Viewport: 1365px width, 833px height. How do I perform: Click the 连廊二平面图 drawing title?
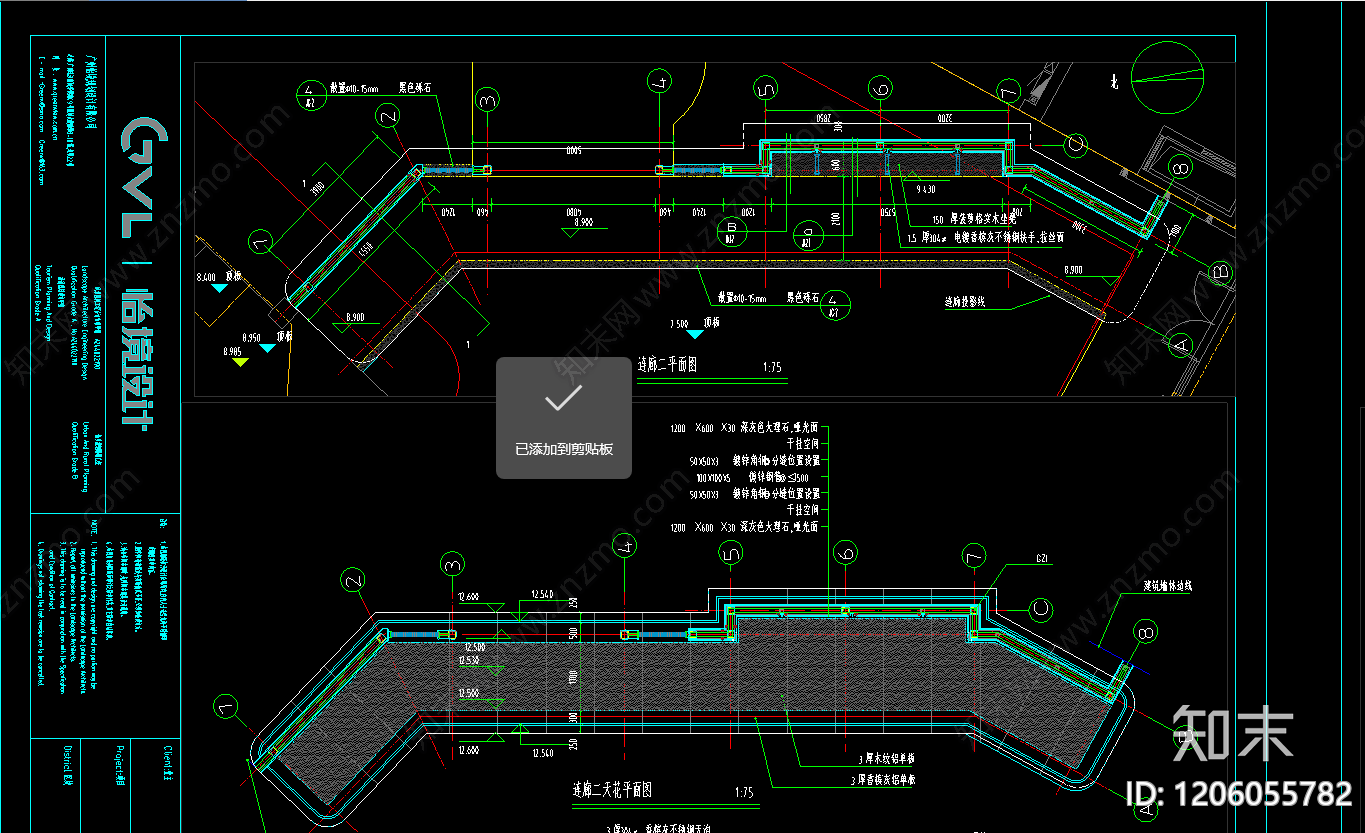667,365
